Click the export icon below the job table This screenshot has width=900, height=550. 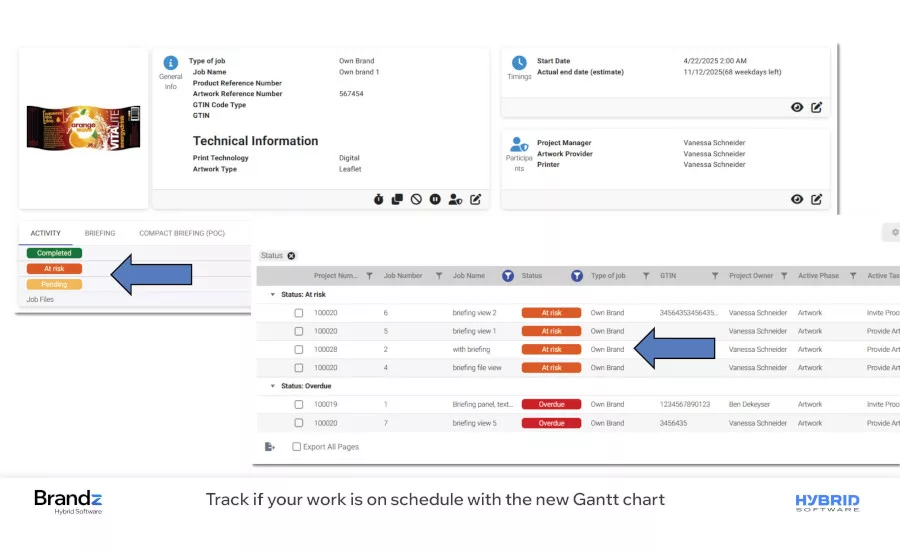tap(270, 447)
